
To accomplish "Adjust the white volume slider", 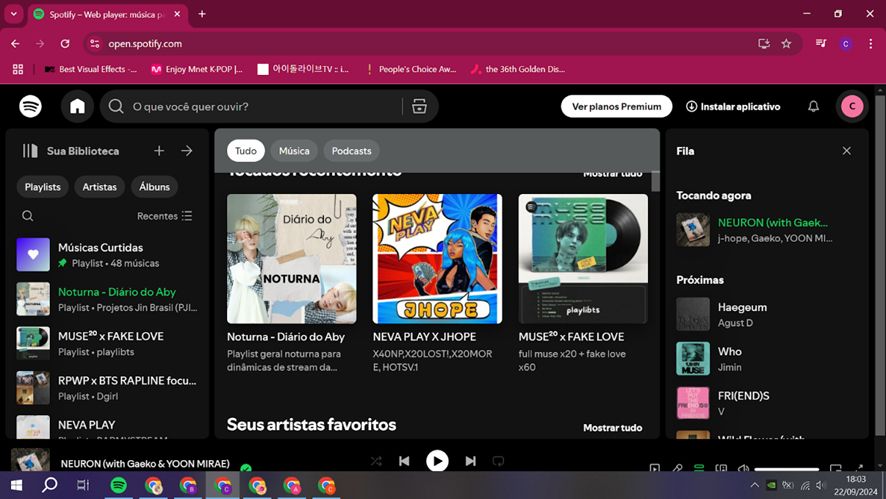I will pyautogui.click(x=787, y=469).
